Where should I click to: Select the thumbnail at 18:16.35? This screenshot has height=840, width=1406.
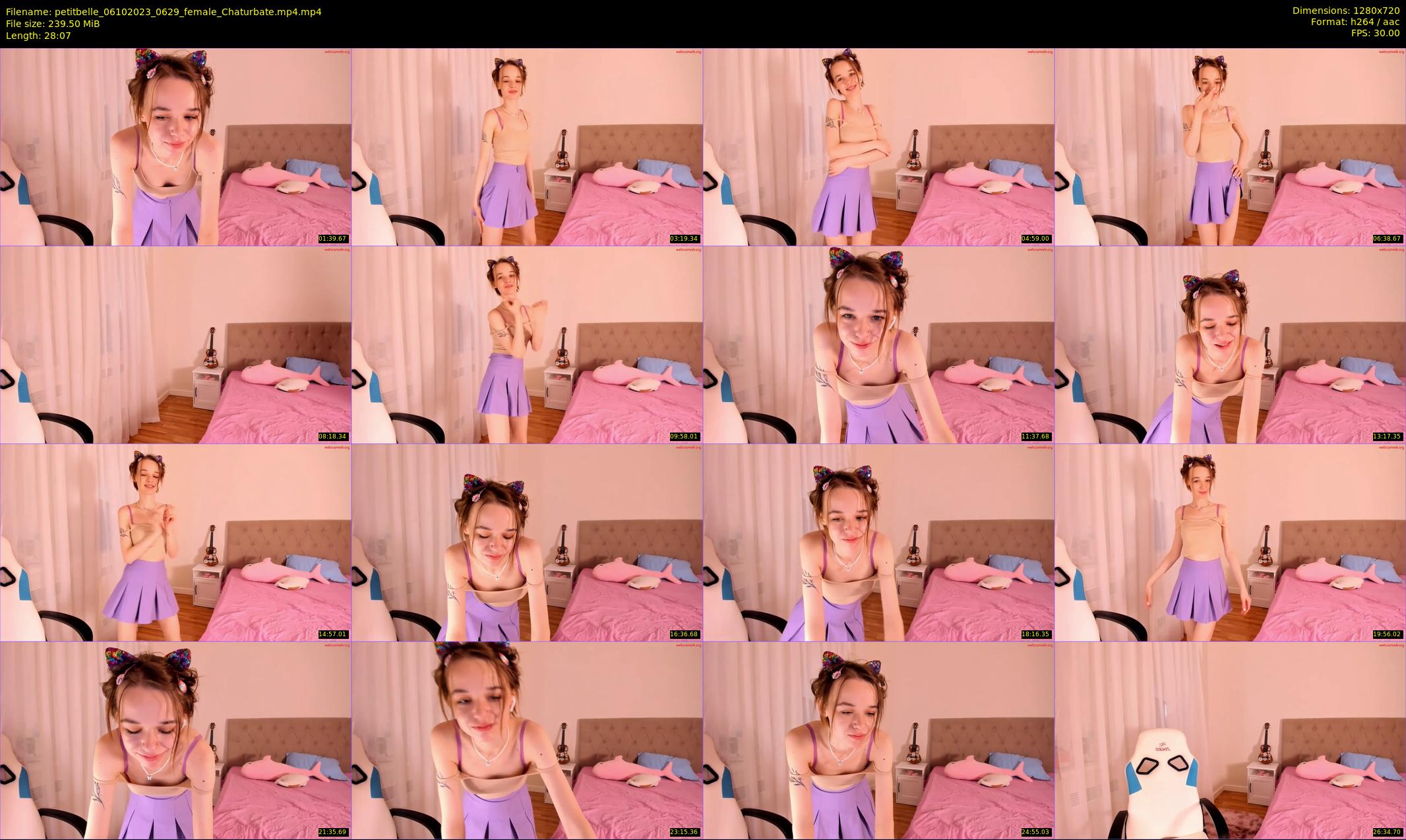click(x=878, y=542)
